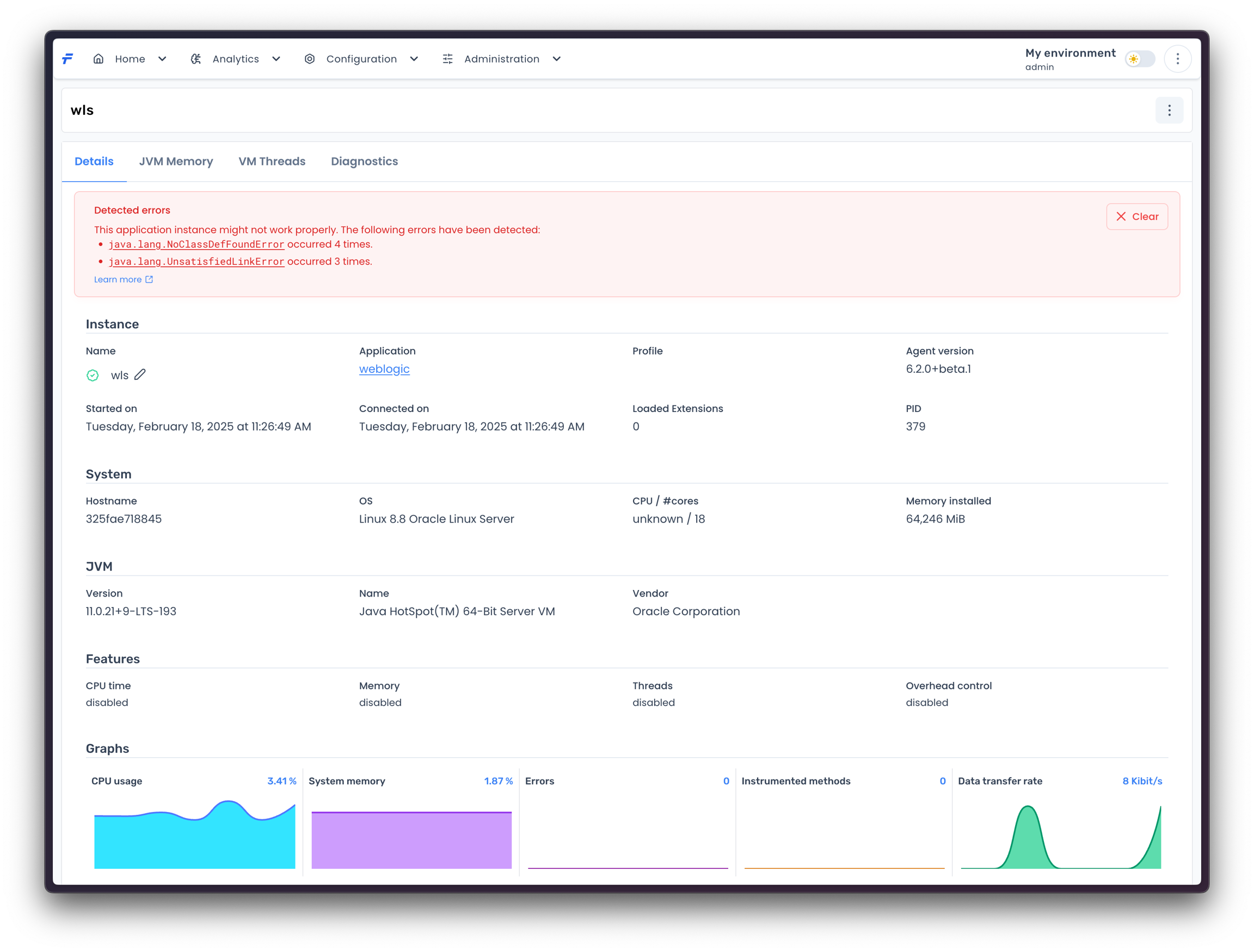Clear the detected errors alert
The height and width of the screenshot is (952, 1254).
(1136, 217)
